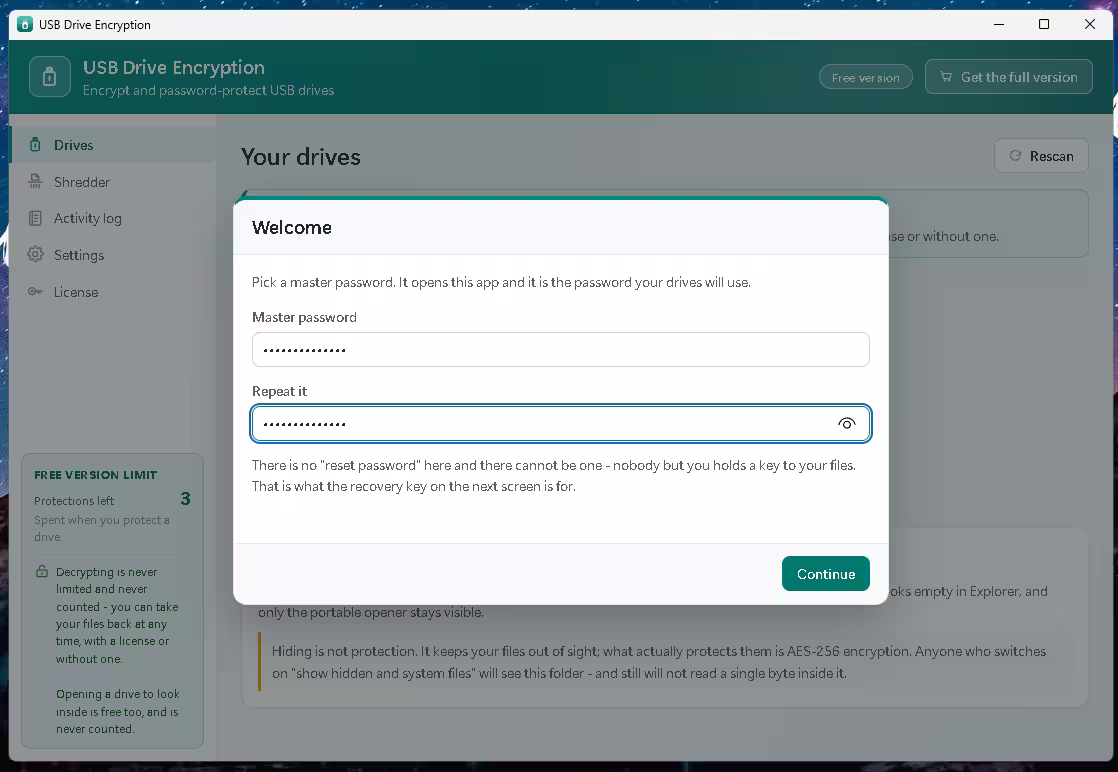Click the 'Repeat it' field label
Viewport: 1118px width, 772px height.
280,391
